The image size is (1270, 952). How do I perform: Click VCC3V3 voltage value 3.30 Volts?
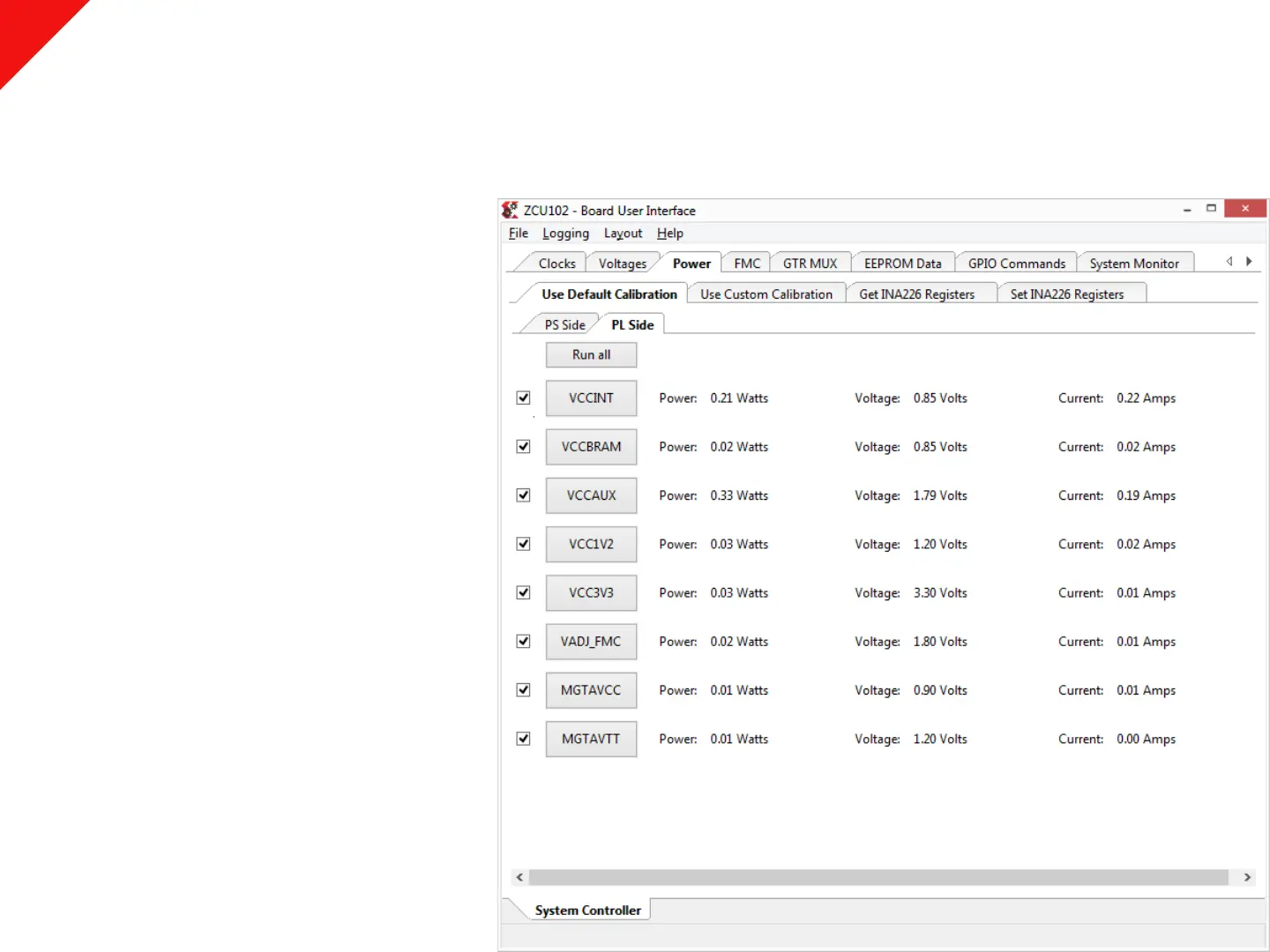tap(940, 593)
